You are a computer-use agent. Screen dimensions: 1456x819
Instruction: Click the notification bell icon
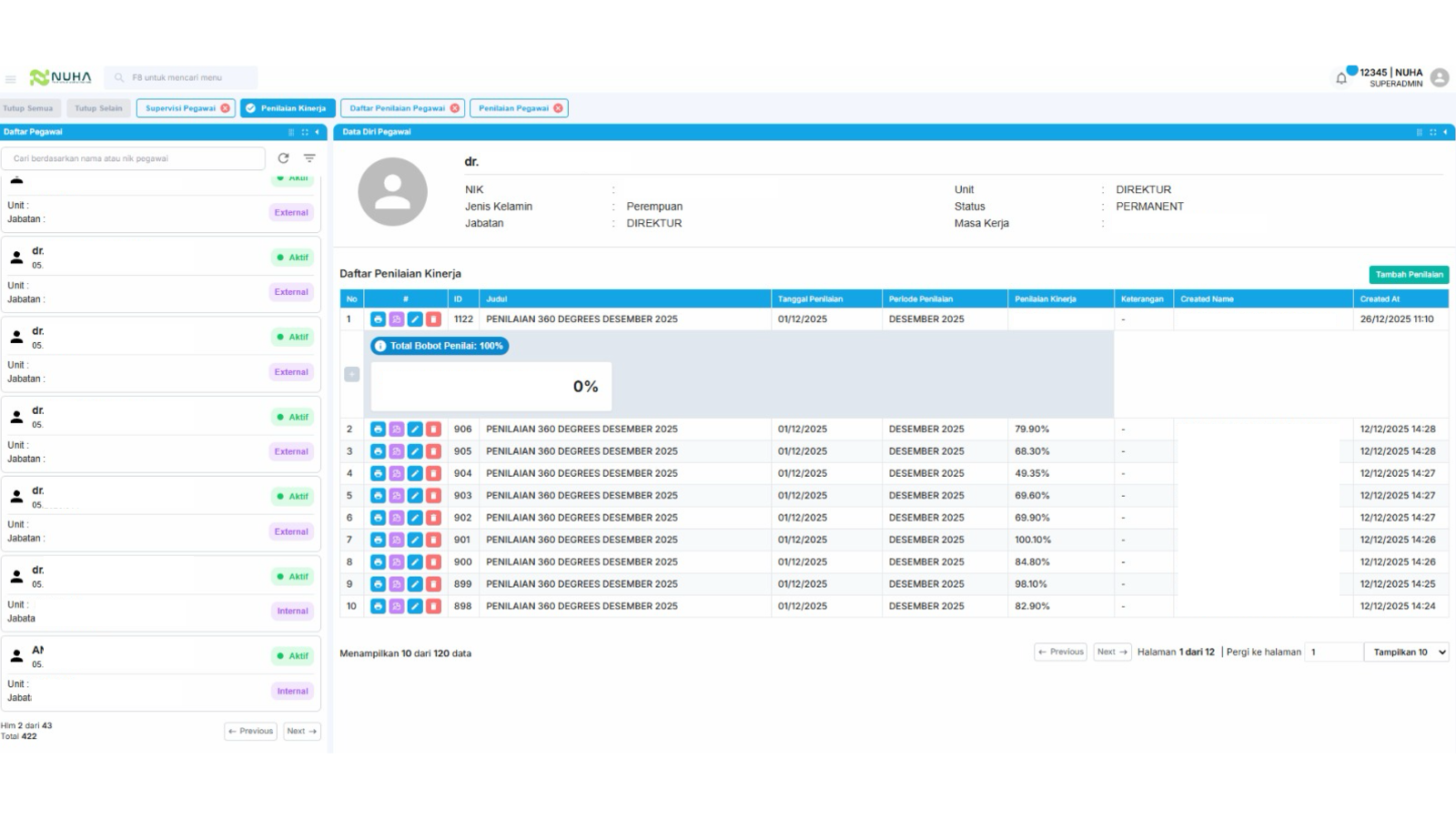coord(1341,78)
